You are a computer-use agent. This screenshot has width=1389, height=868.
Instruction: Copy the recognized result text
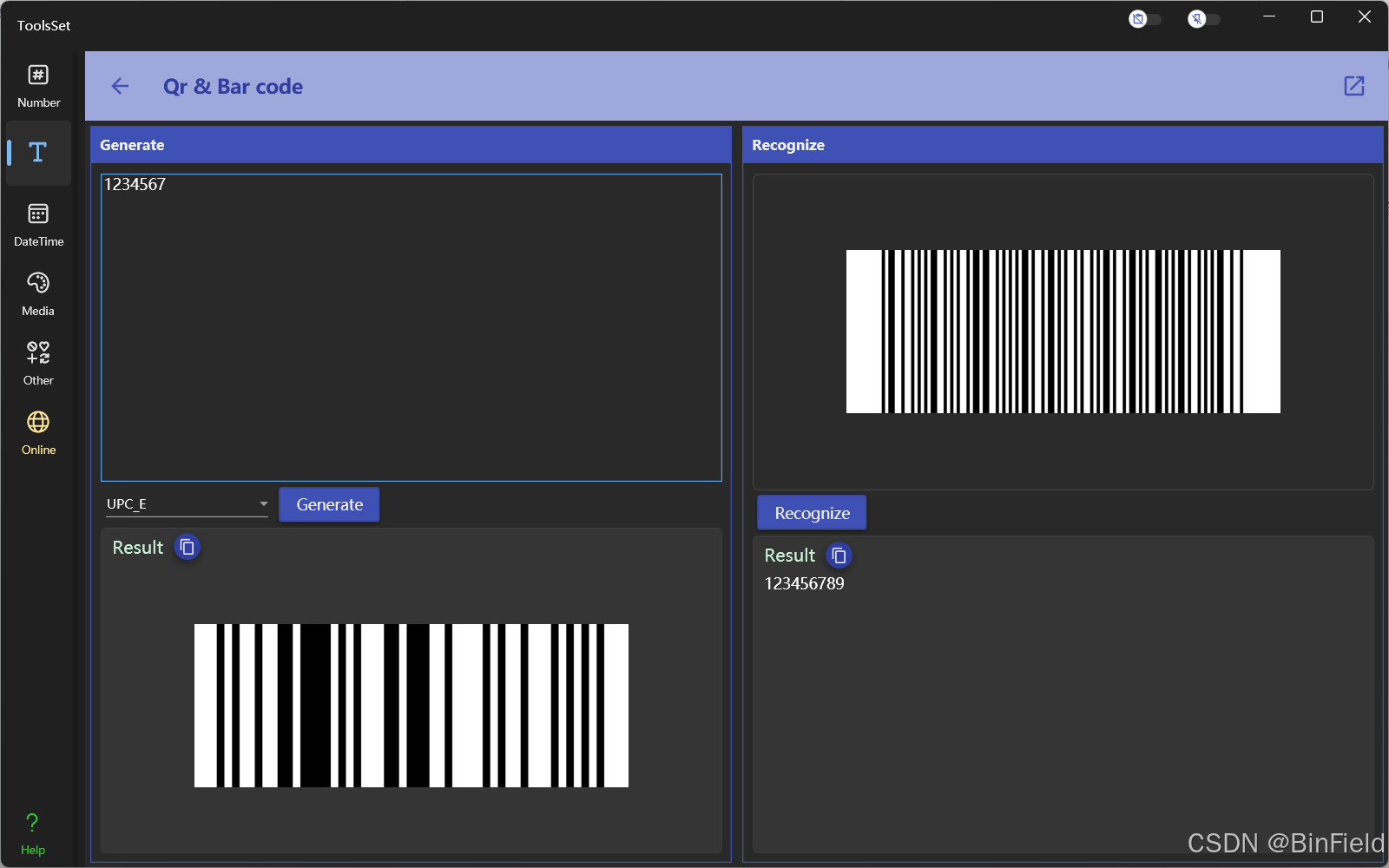pyautogui.click(x=839, y=555)
